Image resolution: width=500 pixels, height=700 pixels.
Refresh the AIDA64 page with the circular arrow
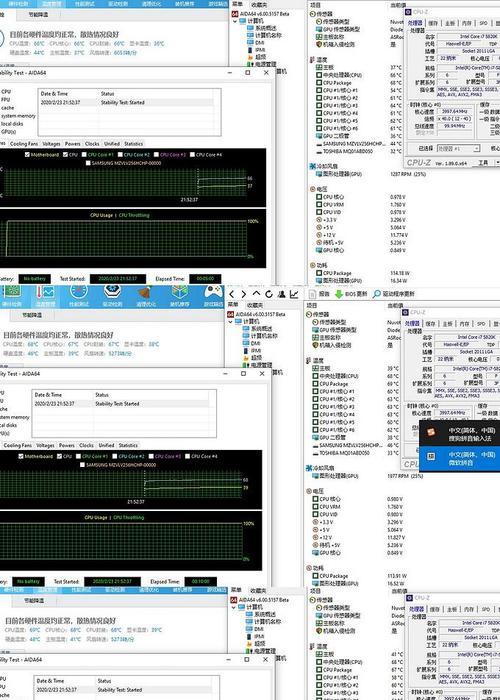[x=269, y=294]
